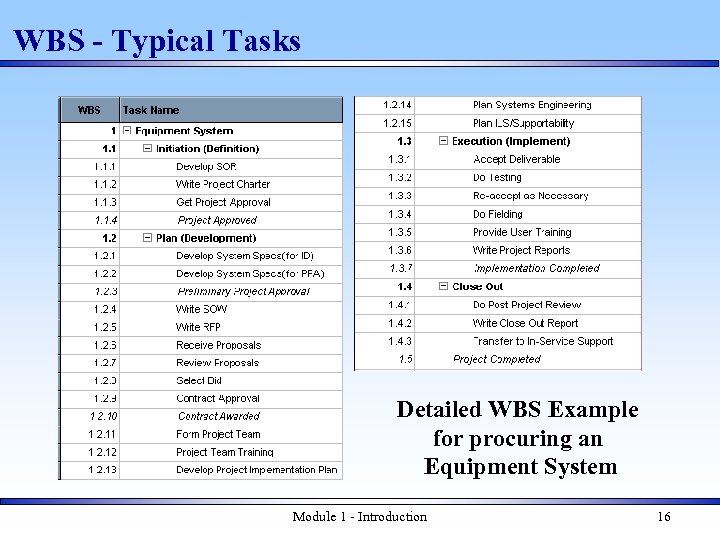Image resolution: width=720 pixels, height=540 pixels.
Task: Click slide number 16 in footer
Action: tap(664, 517)
